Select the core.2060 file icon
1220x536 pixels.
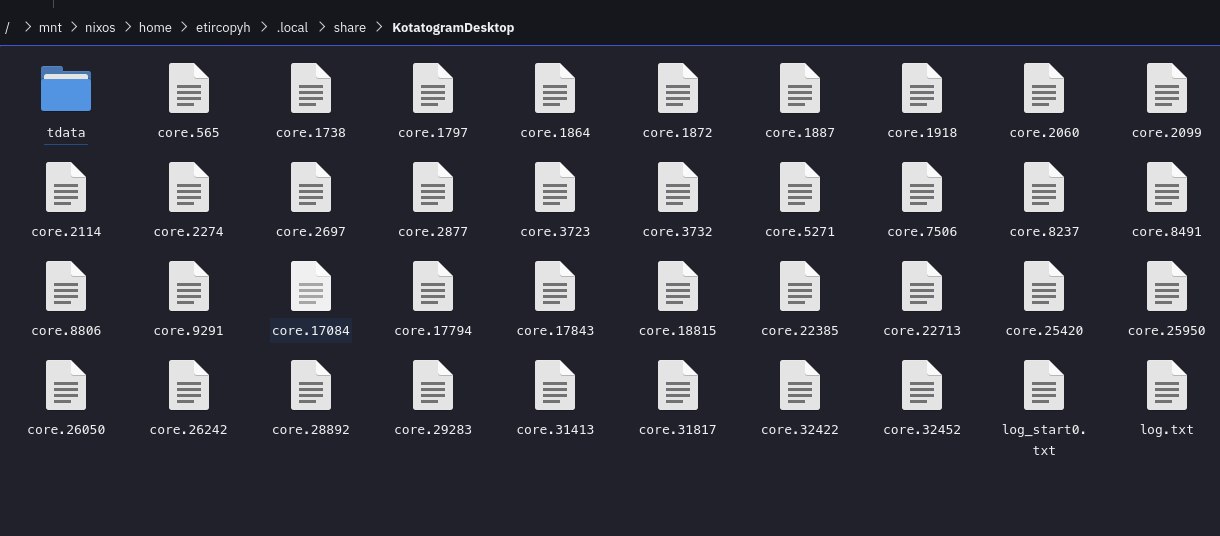pos(1044,88)
